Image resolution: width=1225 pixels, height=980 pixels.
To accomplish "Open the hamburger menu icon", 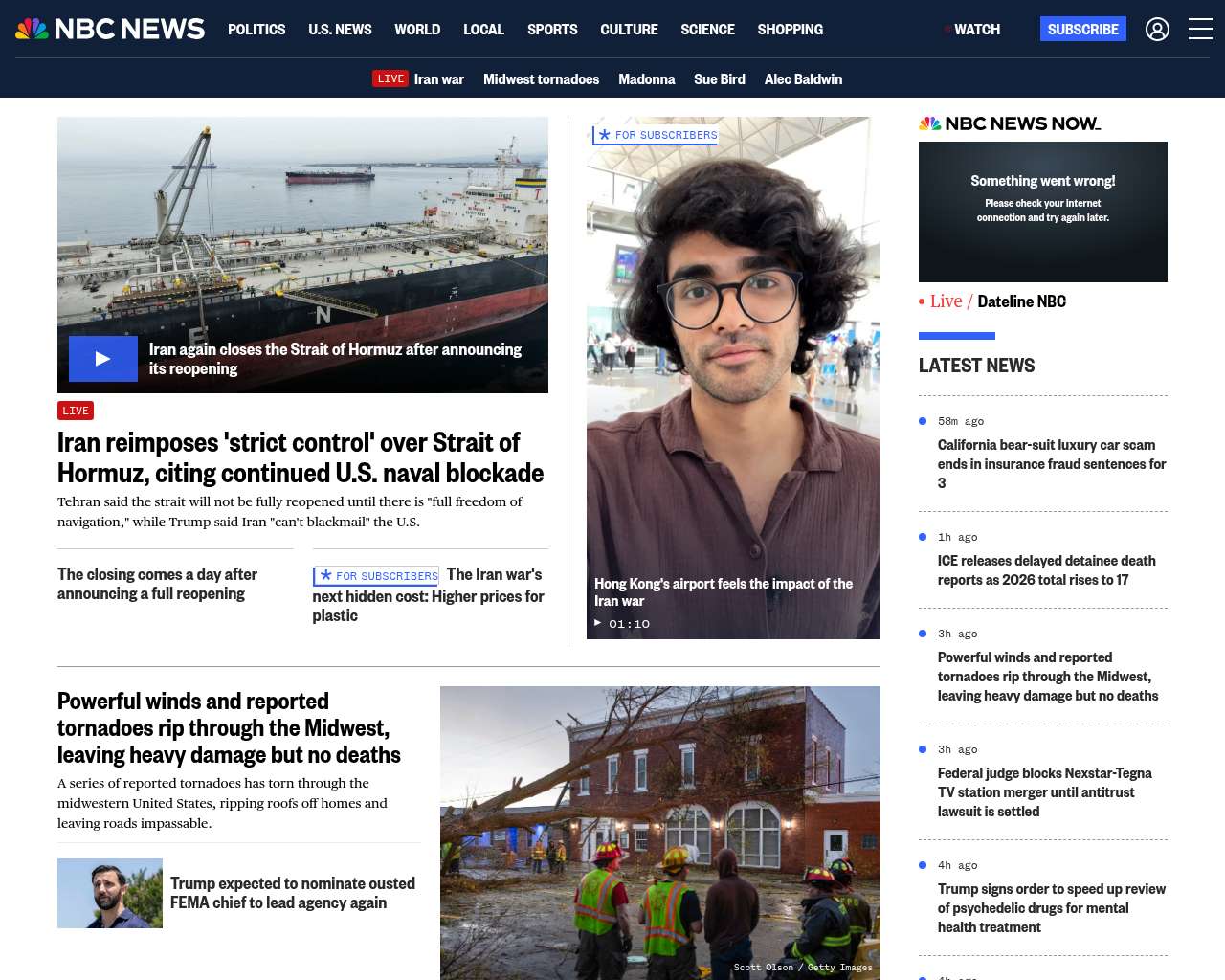I will pos(1200,30).
